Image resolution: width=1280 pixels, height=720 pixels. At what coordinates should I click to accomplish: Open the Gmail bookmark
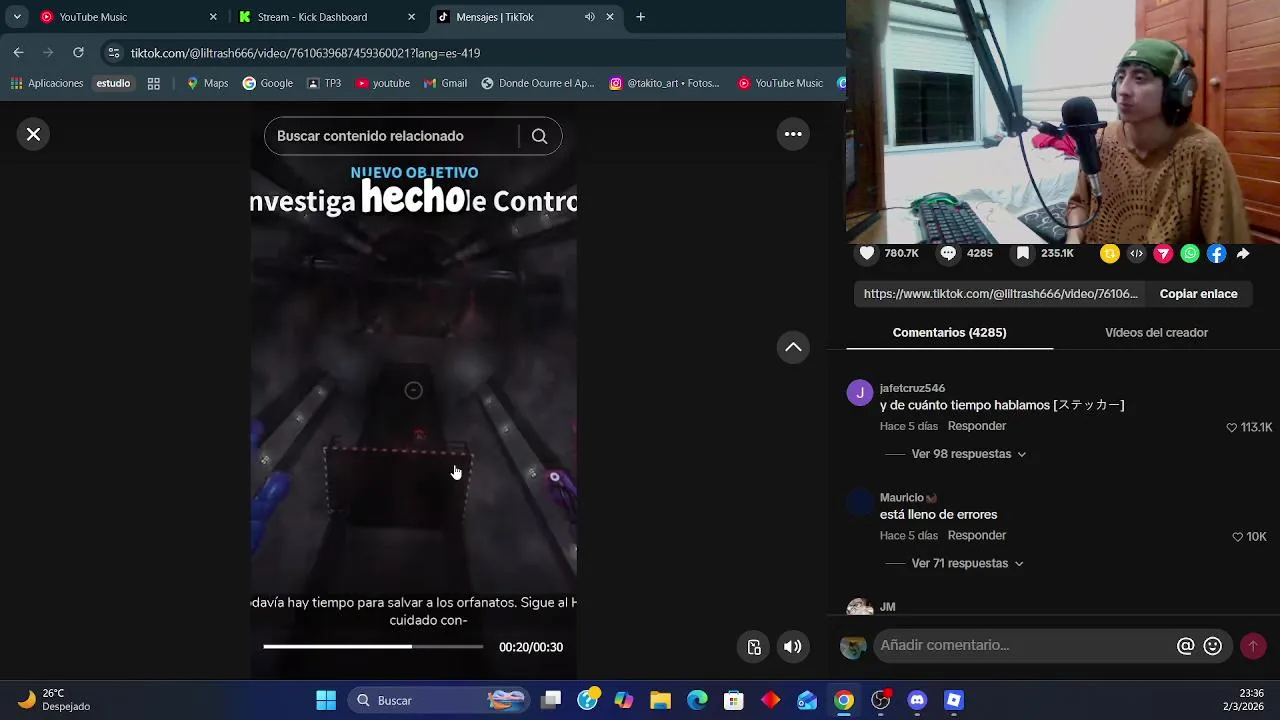[x=445, y=83]
